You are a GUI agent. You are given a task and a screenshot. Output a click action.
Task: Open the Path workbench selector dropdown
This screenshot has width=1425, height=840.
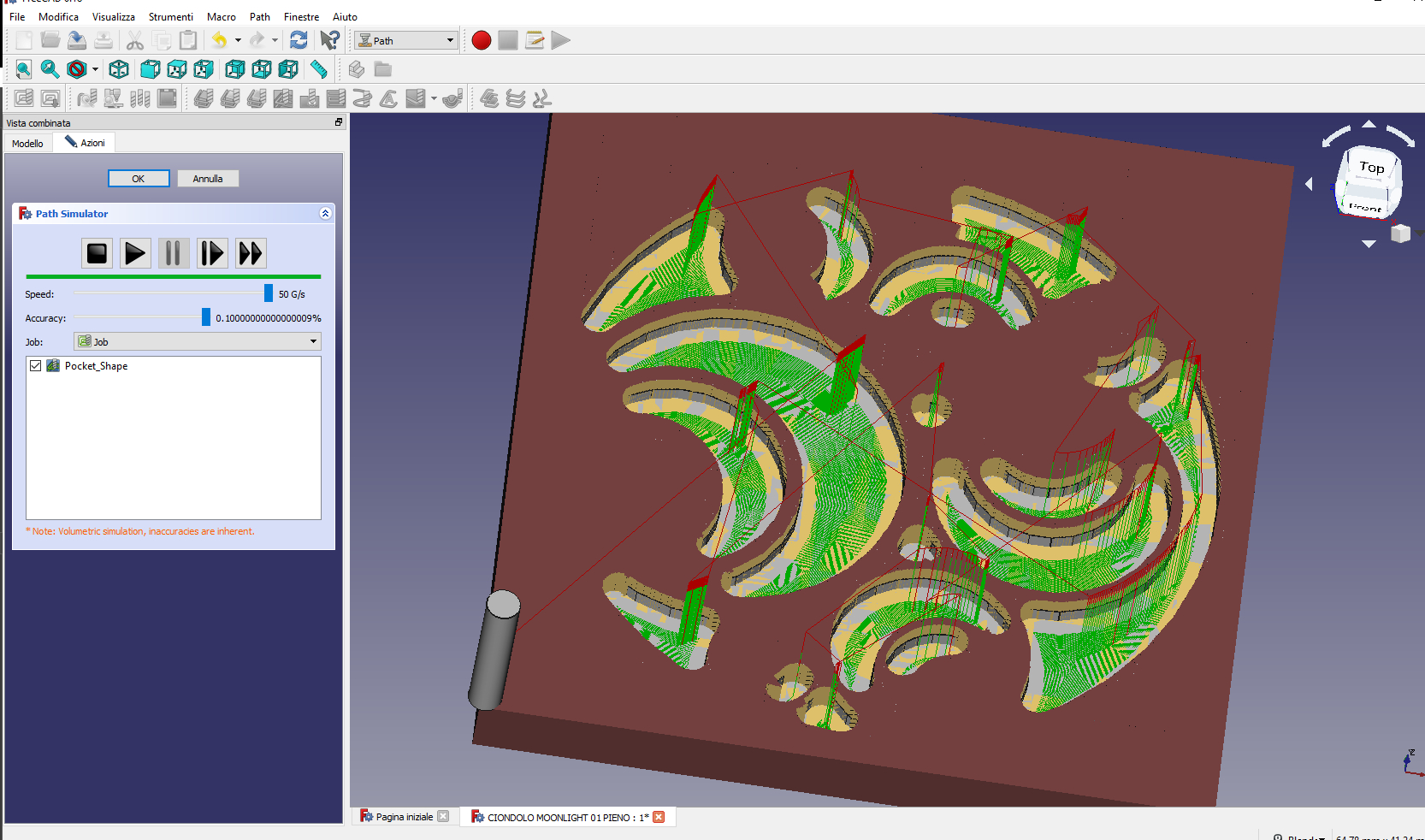point(406,40)
